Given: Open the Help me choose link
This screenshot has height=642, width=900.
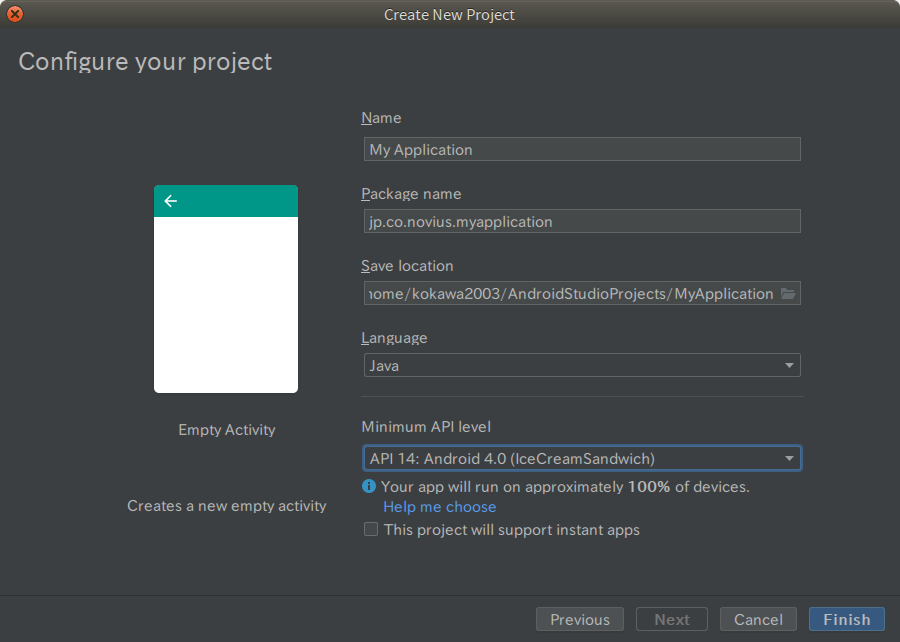Looking at the screenshot, I should coord(440,507).
